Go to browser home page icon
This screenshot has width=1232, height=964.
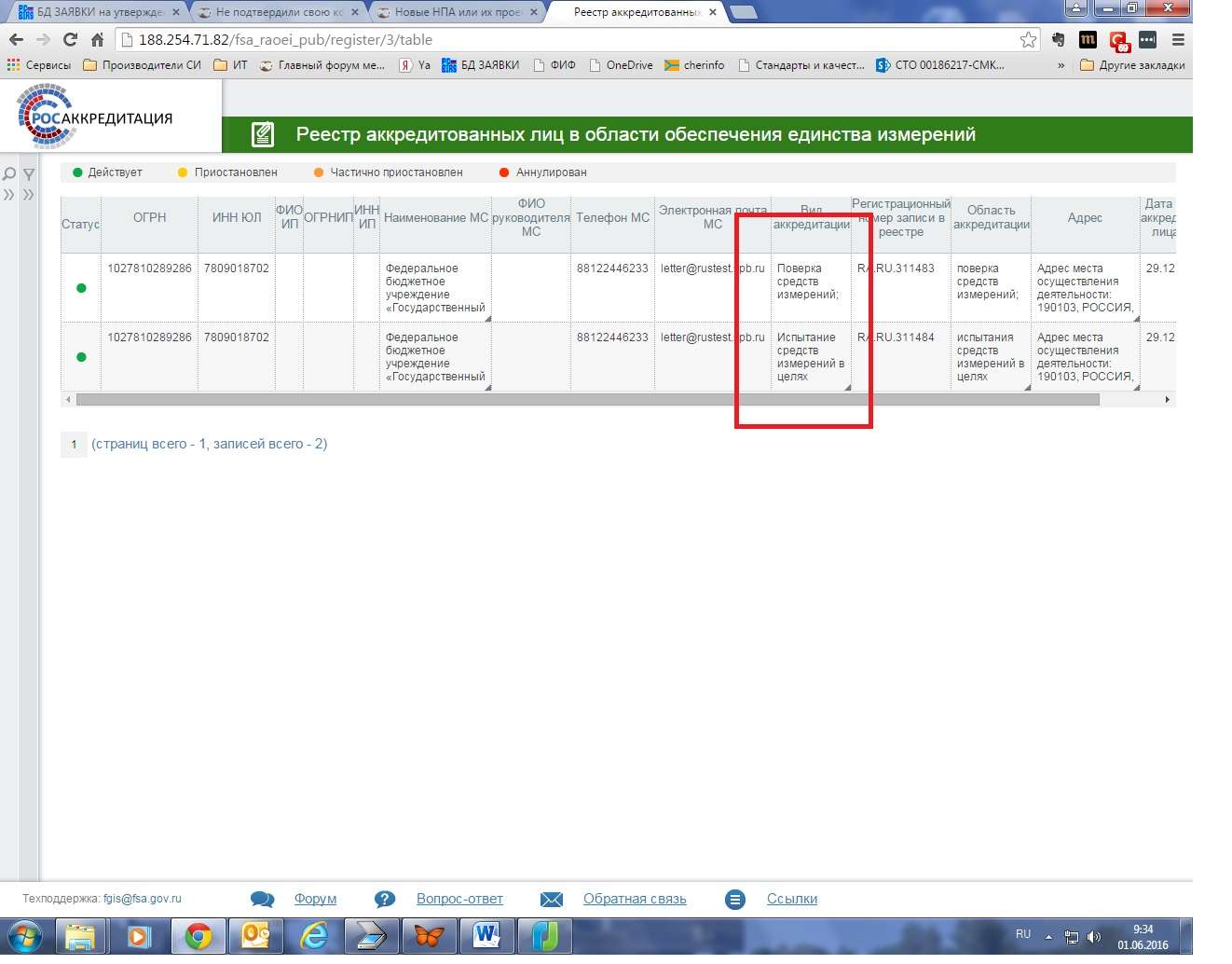pos(97,39)
